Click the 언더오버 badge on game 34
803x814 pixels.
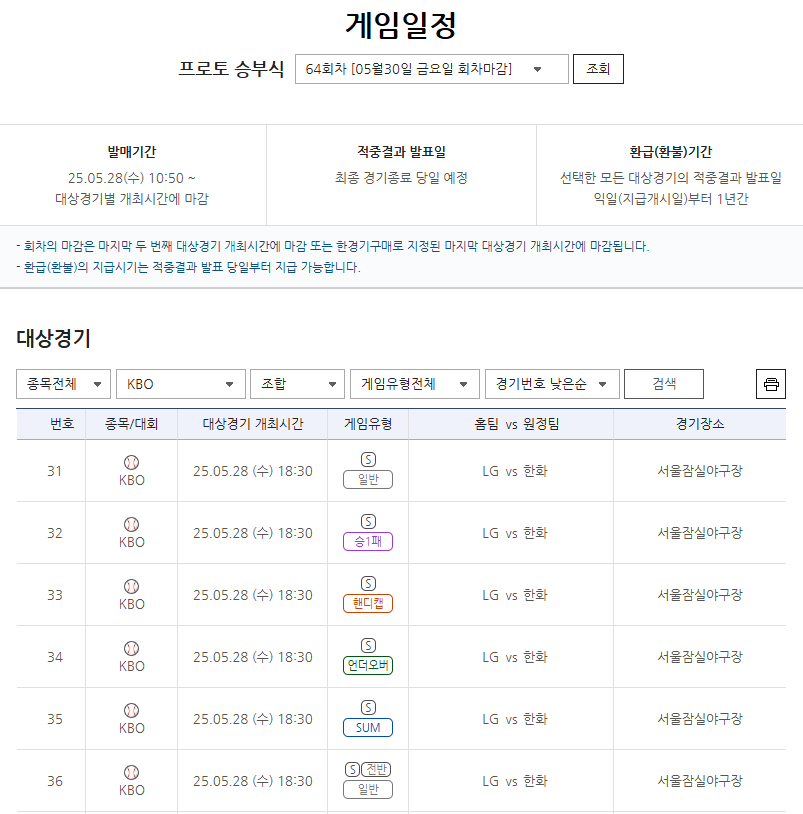pyautogui.click(x=367, y=665)
